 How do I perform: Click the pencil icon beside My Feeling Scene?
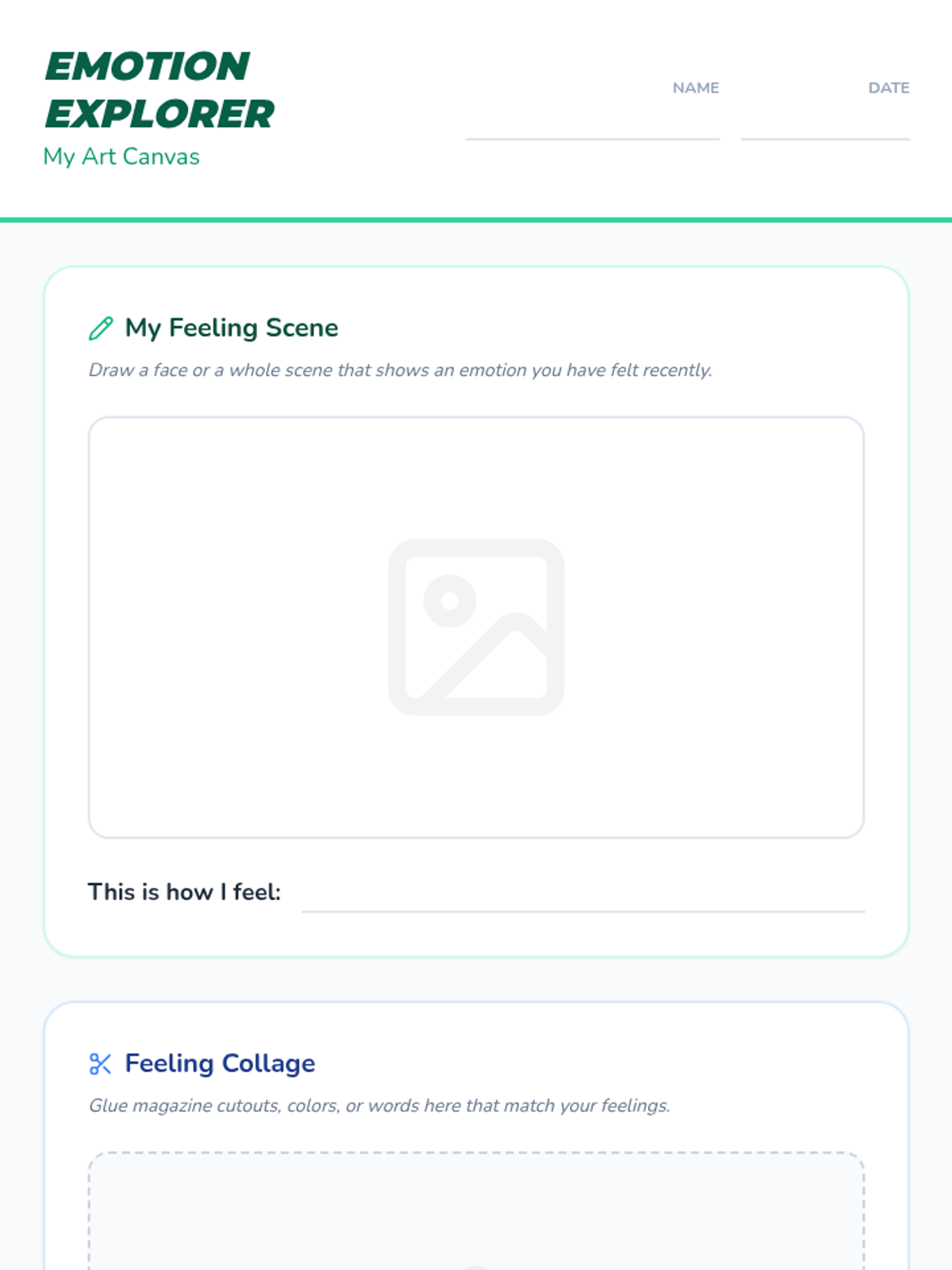[101, 328]
